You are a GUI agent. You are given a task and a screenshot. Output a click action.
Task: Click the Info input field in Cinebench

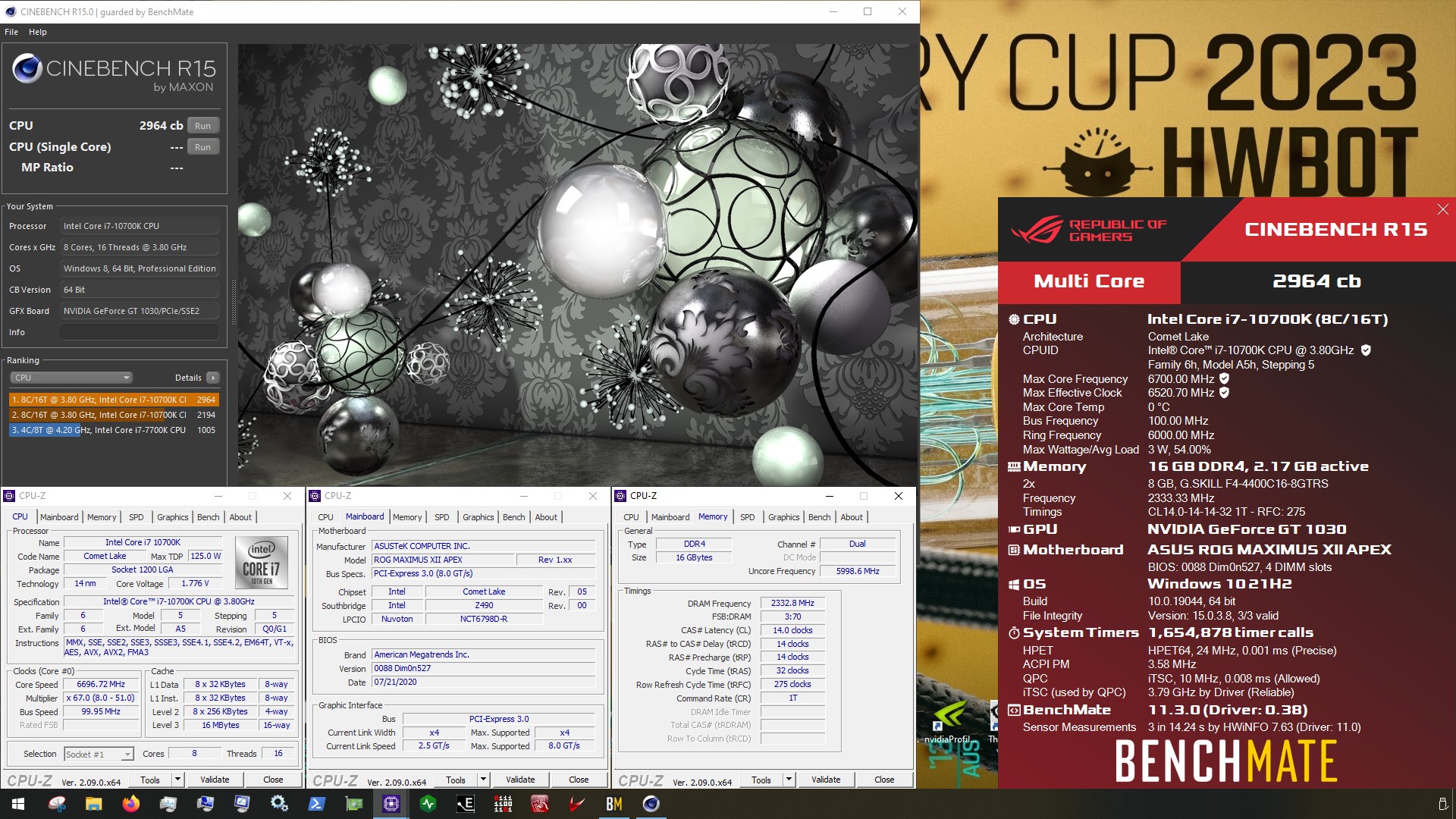tap(140, 332)
